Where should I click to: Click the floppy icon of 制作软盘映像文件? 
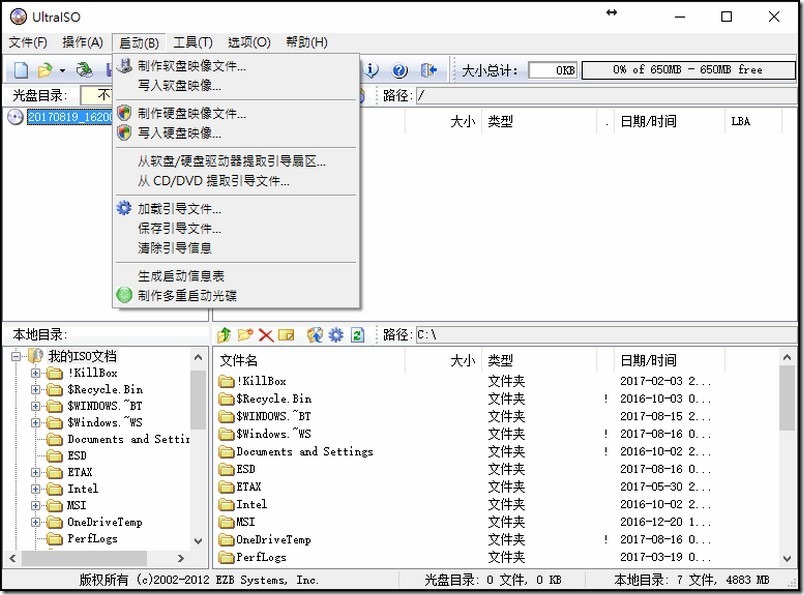point(124,66)
